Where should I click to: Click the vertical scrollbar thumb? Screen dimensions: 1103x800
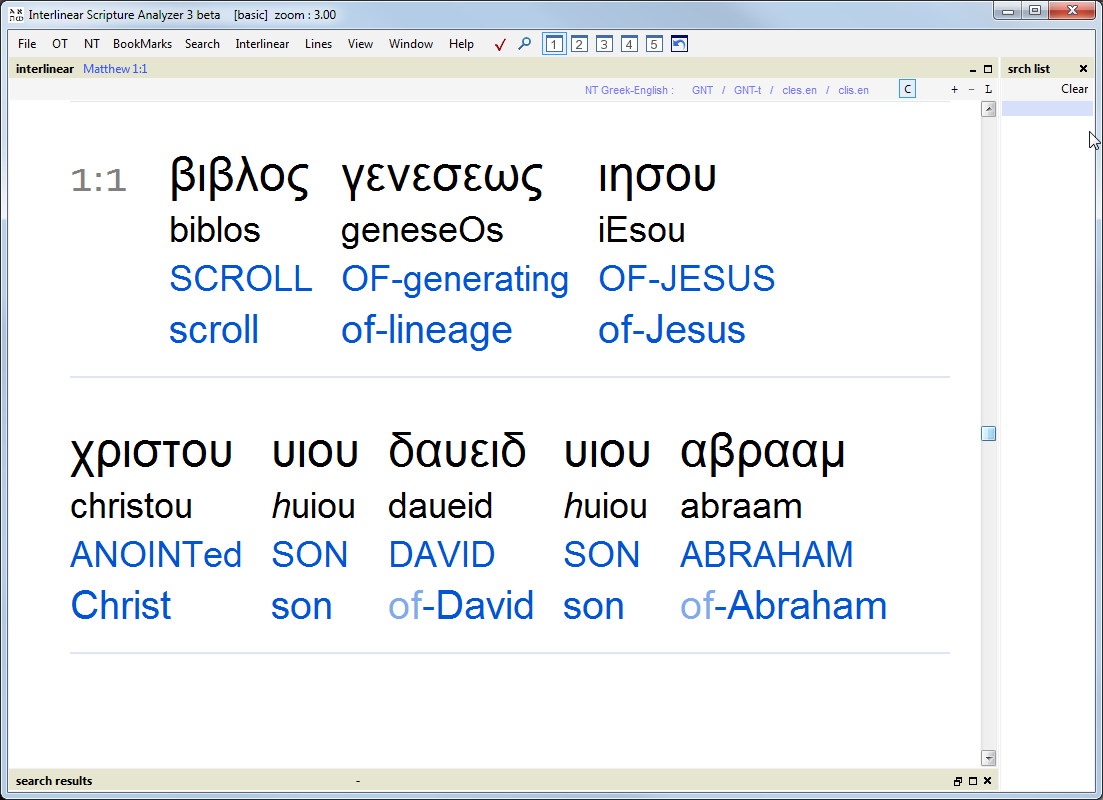point(989,432)
